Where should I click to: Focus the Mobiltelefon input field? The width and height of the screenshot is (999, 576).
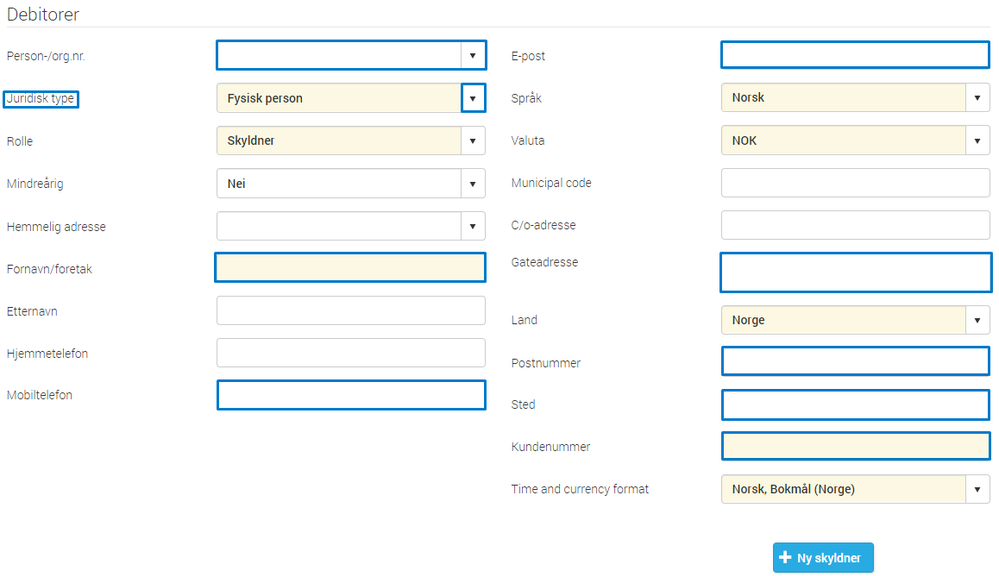tap(351, 395)
